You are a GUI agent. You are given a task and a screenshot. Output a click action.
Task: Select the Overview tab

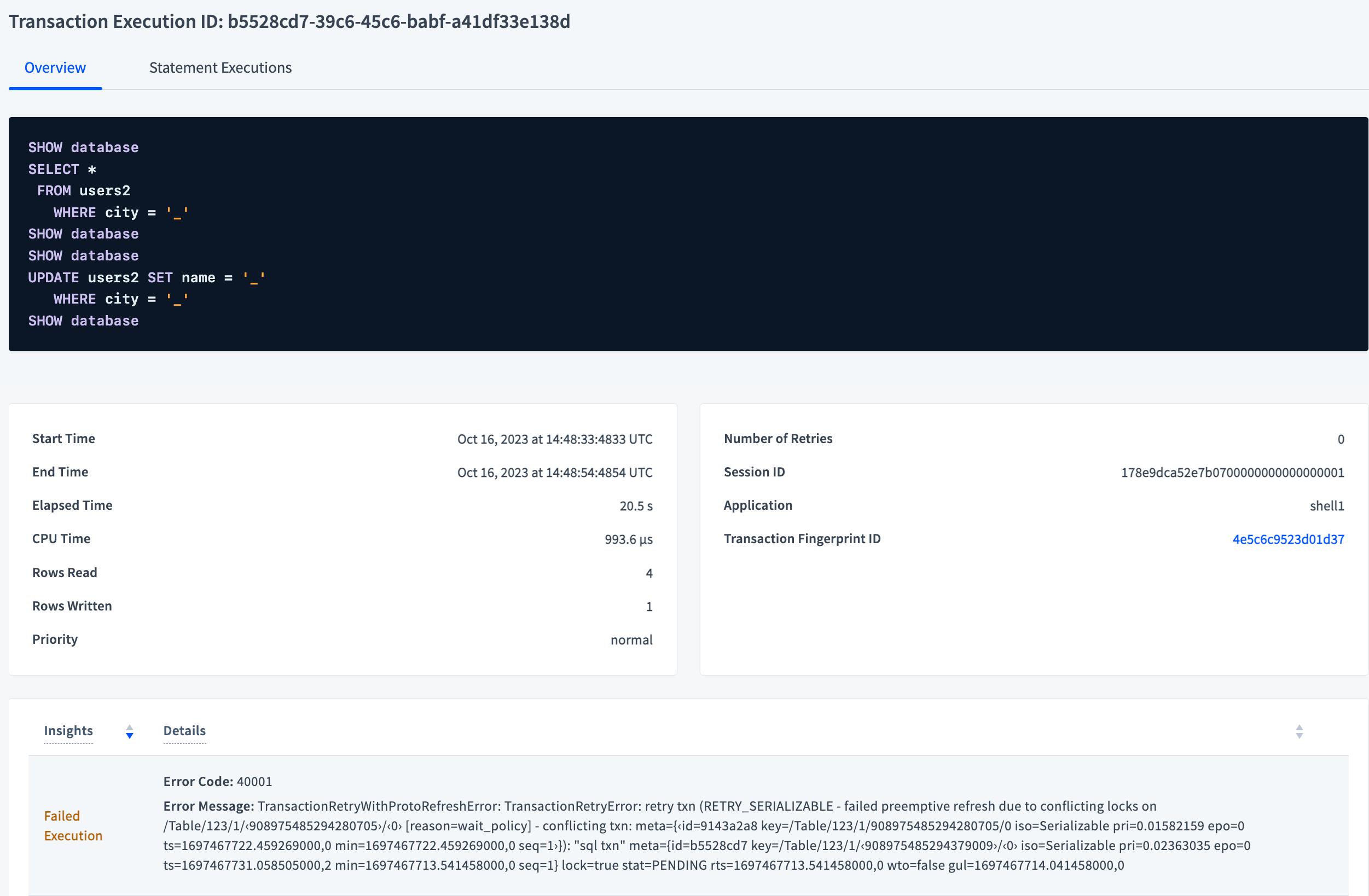(55, 67)
